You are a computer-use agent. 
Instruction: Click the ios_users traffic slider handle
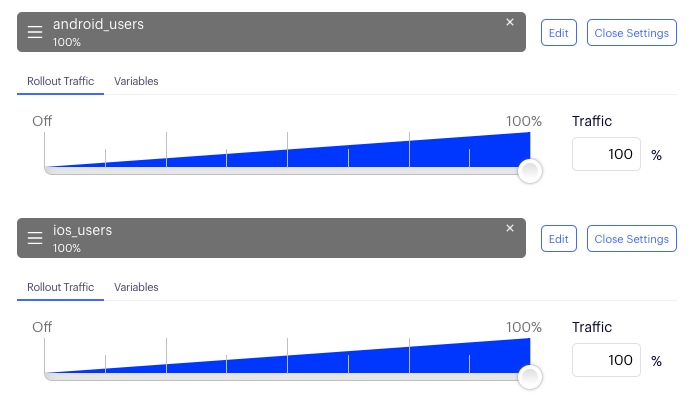(530, 376)
